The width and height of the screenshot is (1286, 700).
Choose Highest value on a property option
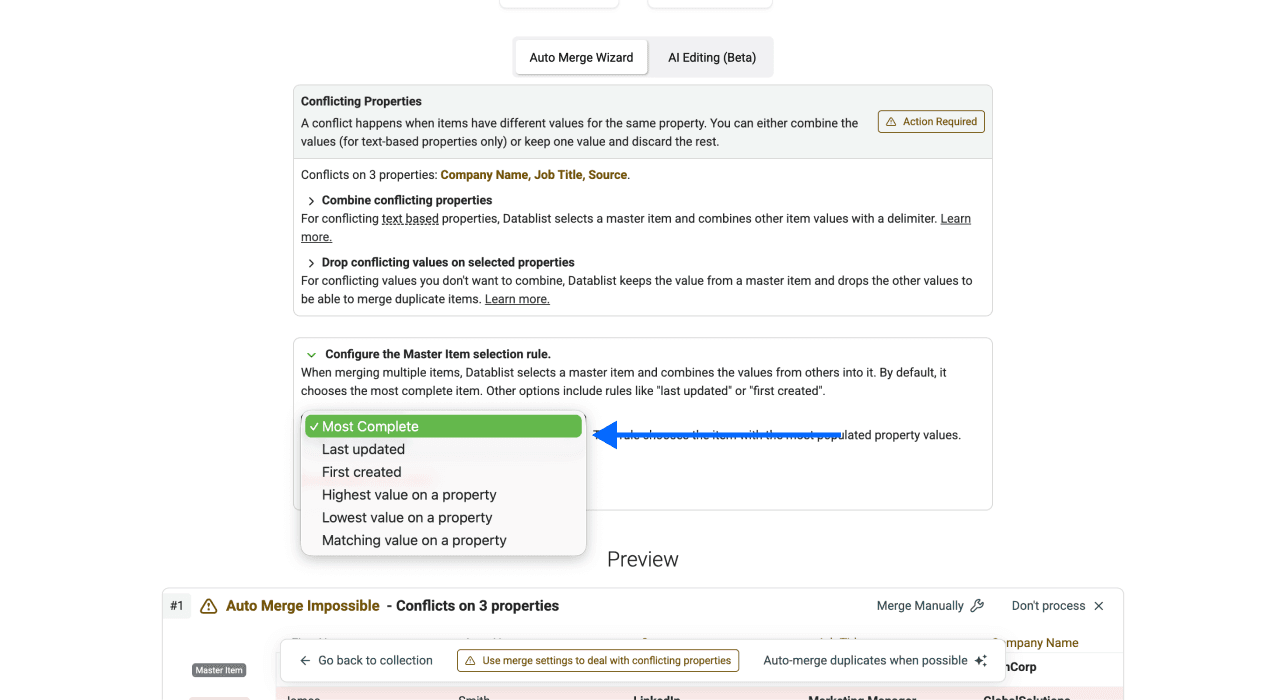click(x=408, y=494)
